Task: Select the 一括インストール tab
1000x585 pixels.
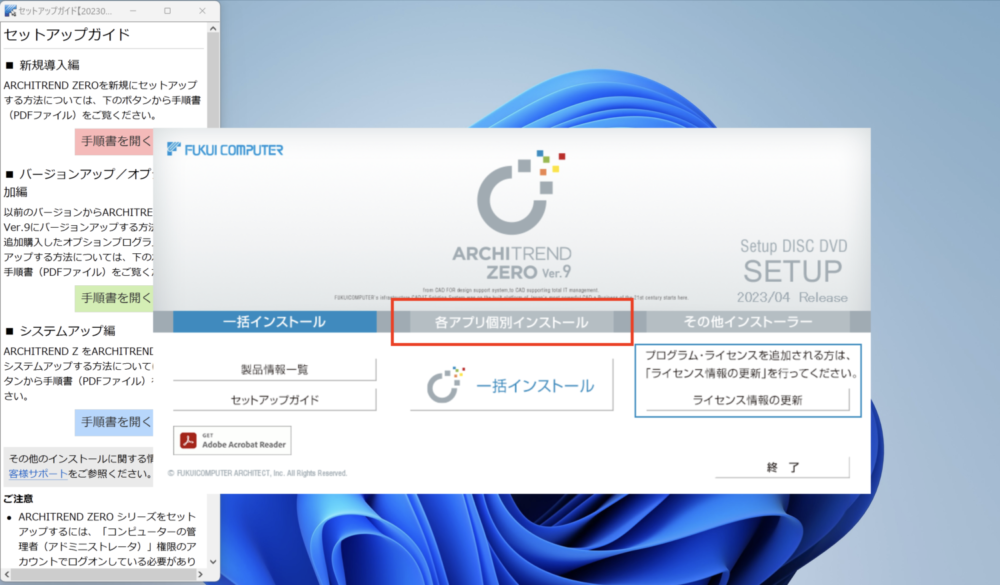Action: (x=274, y=322)
